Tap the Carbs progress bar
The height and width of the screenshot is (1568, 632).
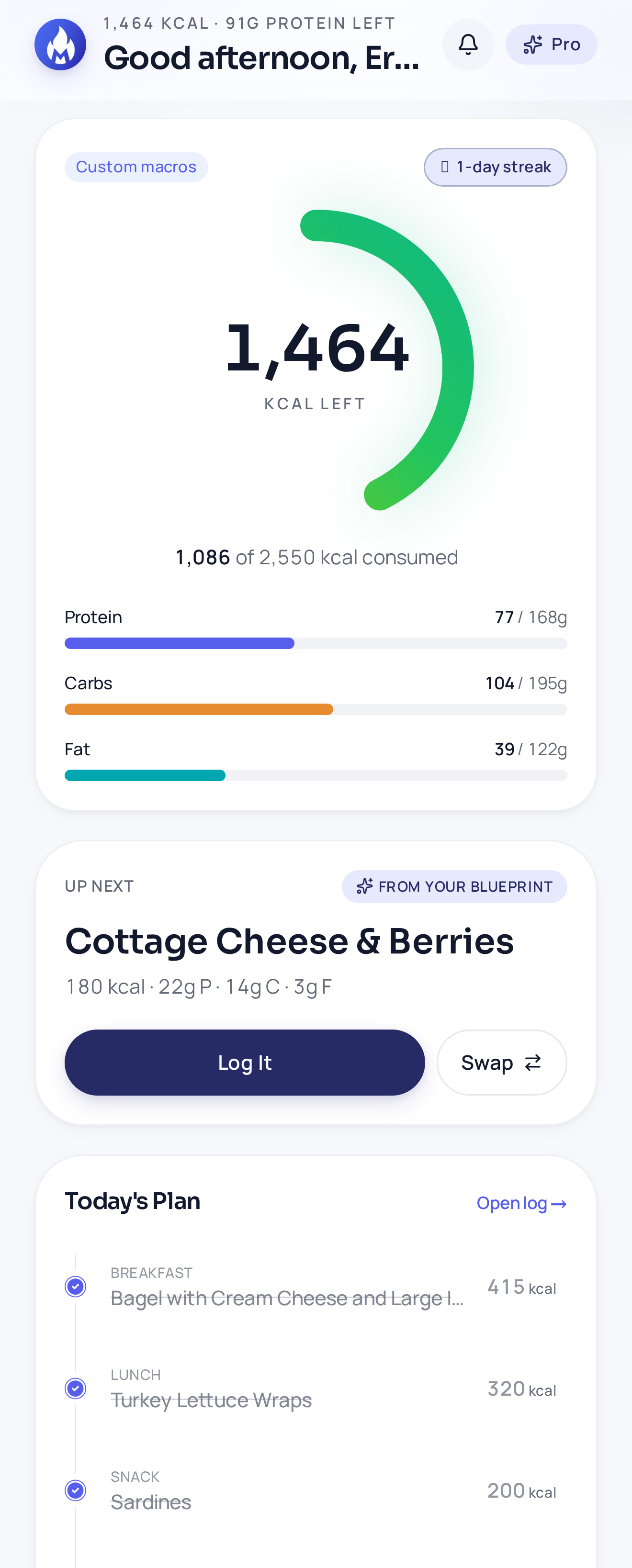click(316, 709)
